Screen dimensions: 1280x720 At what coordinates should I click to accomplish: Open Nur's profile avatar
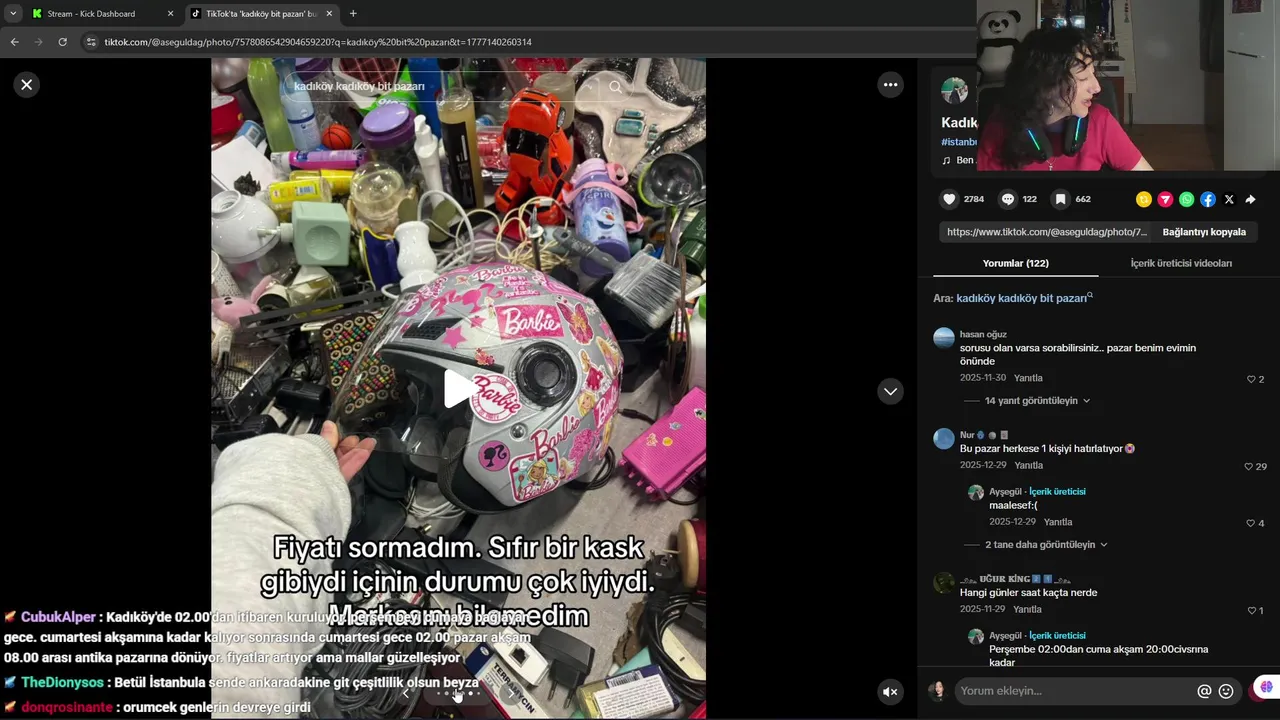[944, 438]
